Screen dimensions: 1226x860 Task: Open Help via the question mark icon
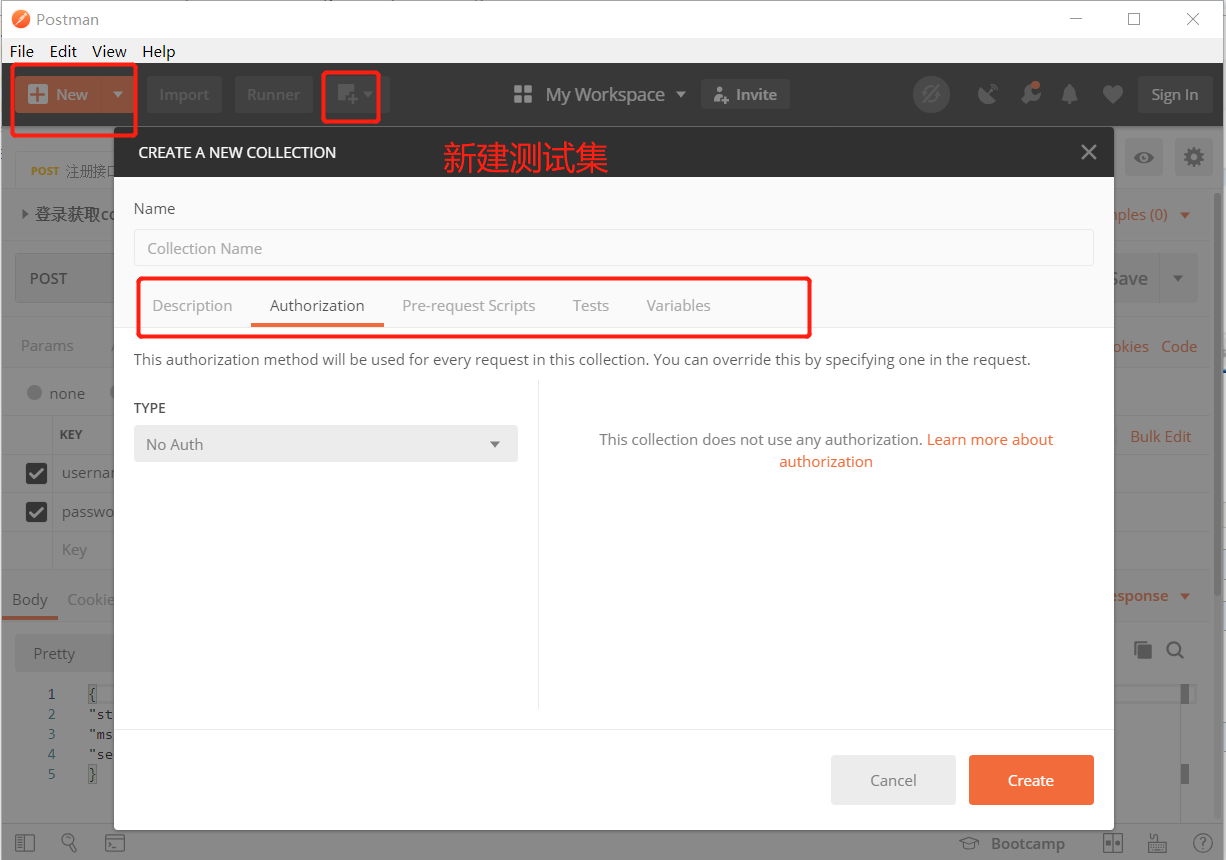[x=1203, y=843]
